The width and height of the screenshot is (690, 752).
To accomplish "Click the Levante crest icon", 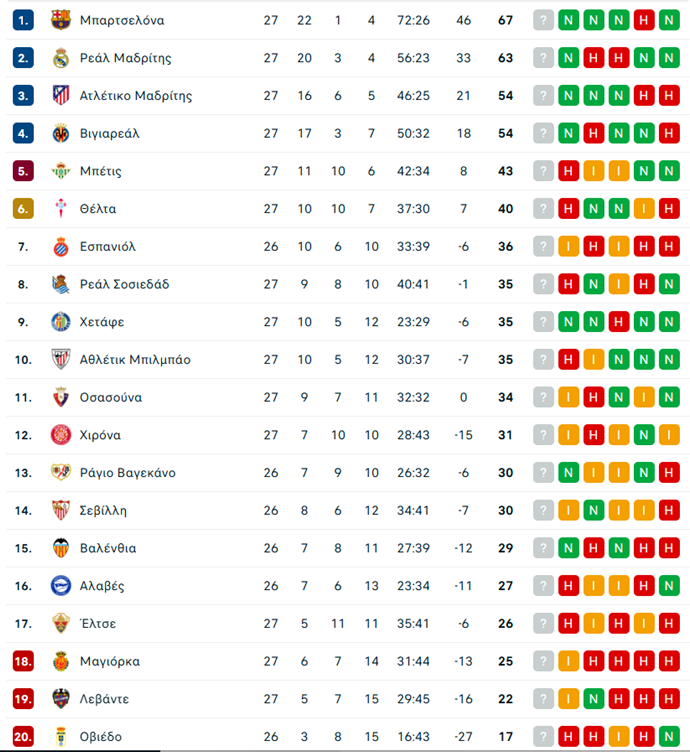I will click(x=61, y=699).
